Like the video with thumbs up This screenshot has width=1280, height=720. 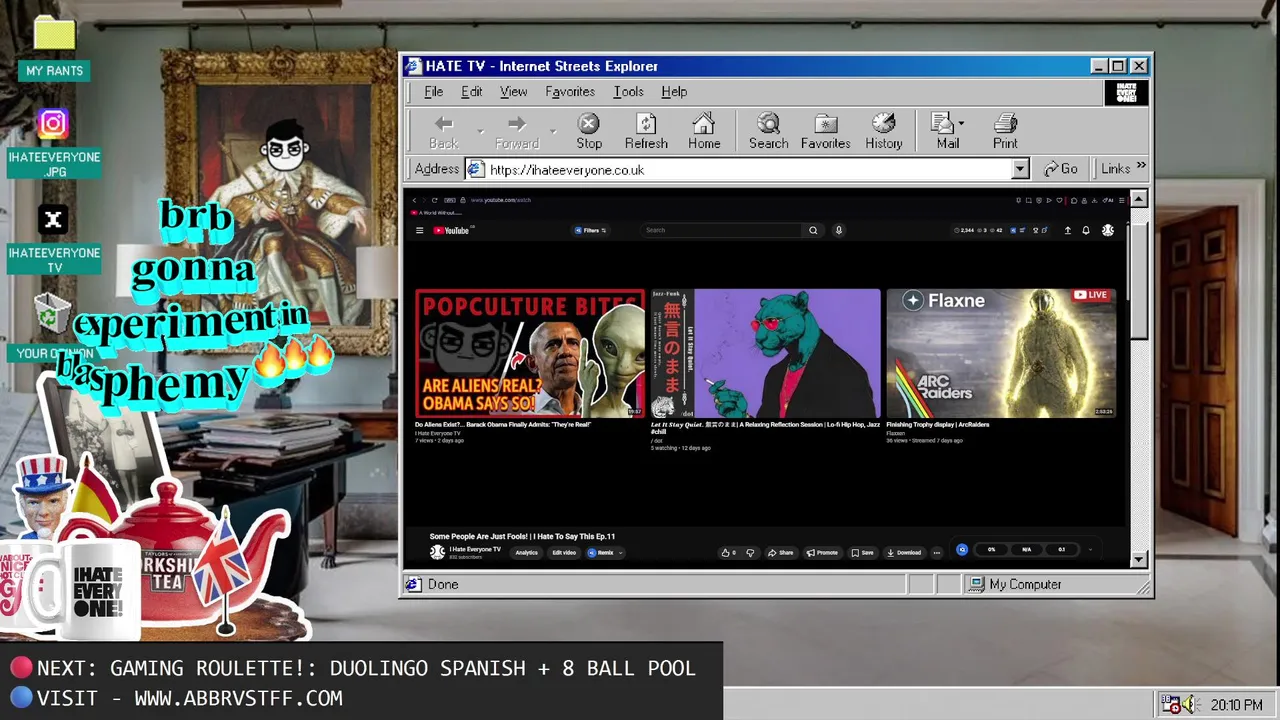point(727,552)
